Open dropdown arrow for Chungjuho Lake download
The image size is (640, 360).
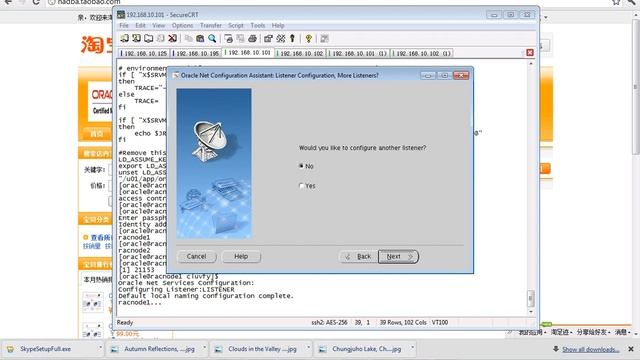[x=412, y=348]
